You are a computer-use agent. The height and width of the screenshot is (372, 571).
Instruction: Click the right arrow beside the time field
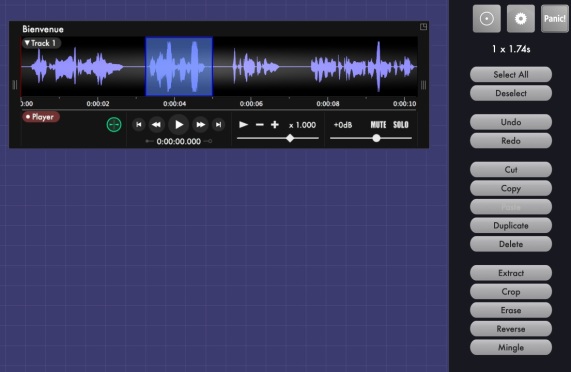coord(208,141)
